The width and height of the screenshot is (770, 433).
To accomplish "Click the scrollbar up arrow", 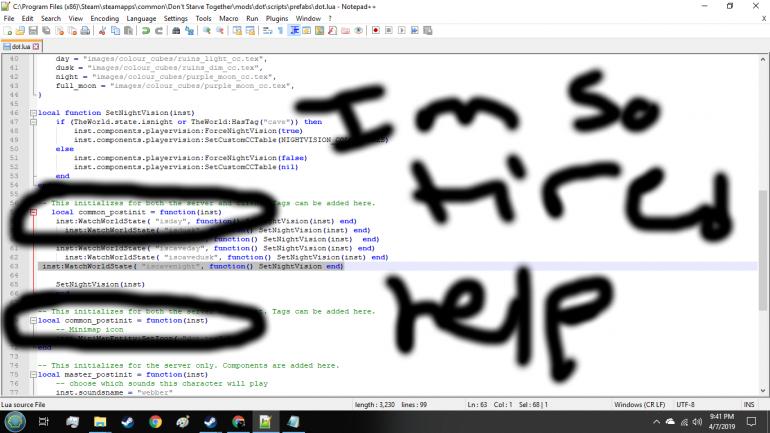I will tap(762, 59).
